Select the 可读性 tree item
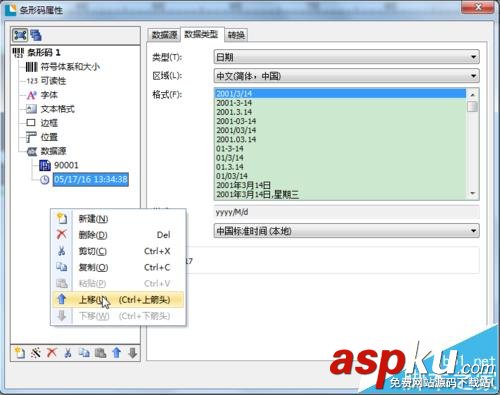The height and width of the screenshot is (395, 500). coord(53,81)
